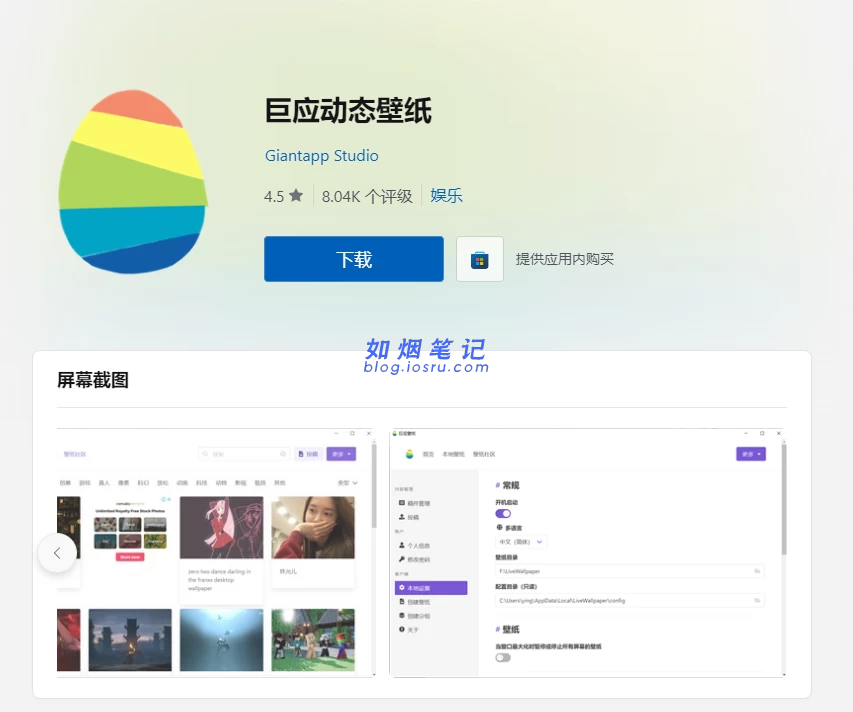Click the search box in gallery screenshot
The width and height of the screenshot is (853, 712).
coord(244,454)
